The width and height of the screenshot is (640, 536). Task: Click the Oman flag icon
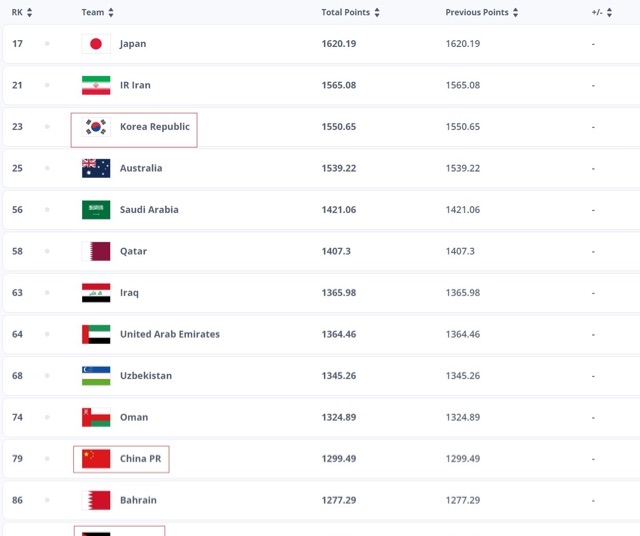96,417
